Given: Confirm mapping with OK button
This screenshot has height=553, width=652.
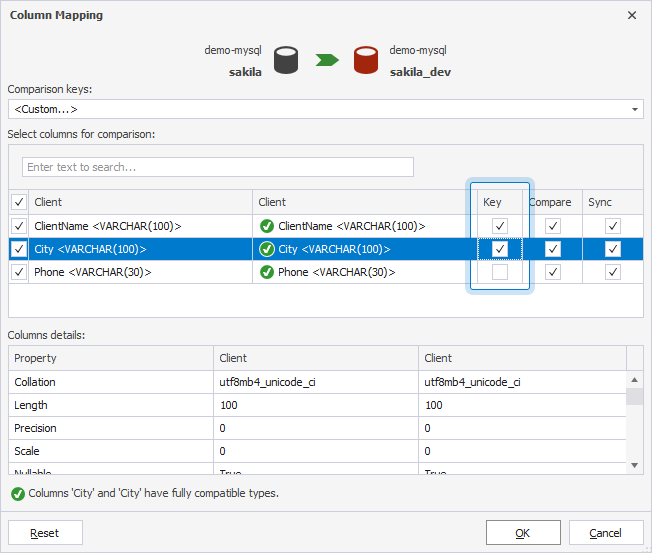Looking at the screenshot, I should (x=523, y=533).
